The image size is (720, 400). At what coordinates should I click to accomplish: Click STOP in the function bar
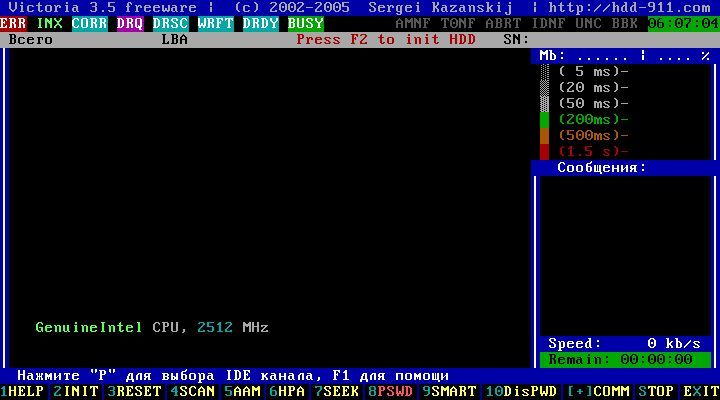click(656, 392)
